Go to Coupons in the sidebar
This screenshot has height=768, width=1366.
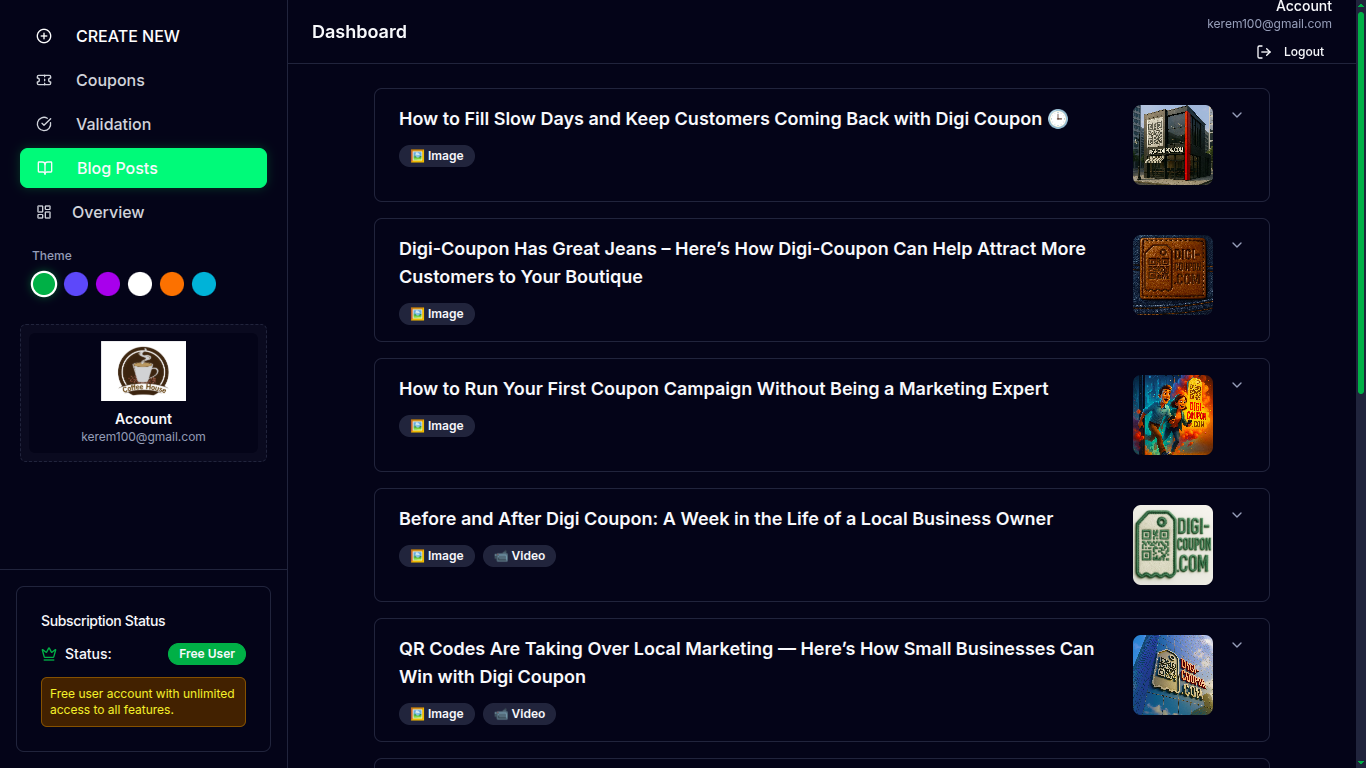click(x=143, y=80)
